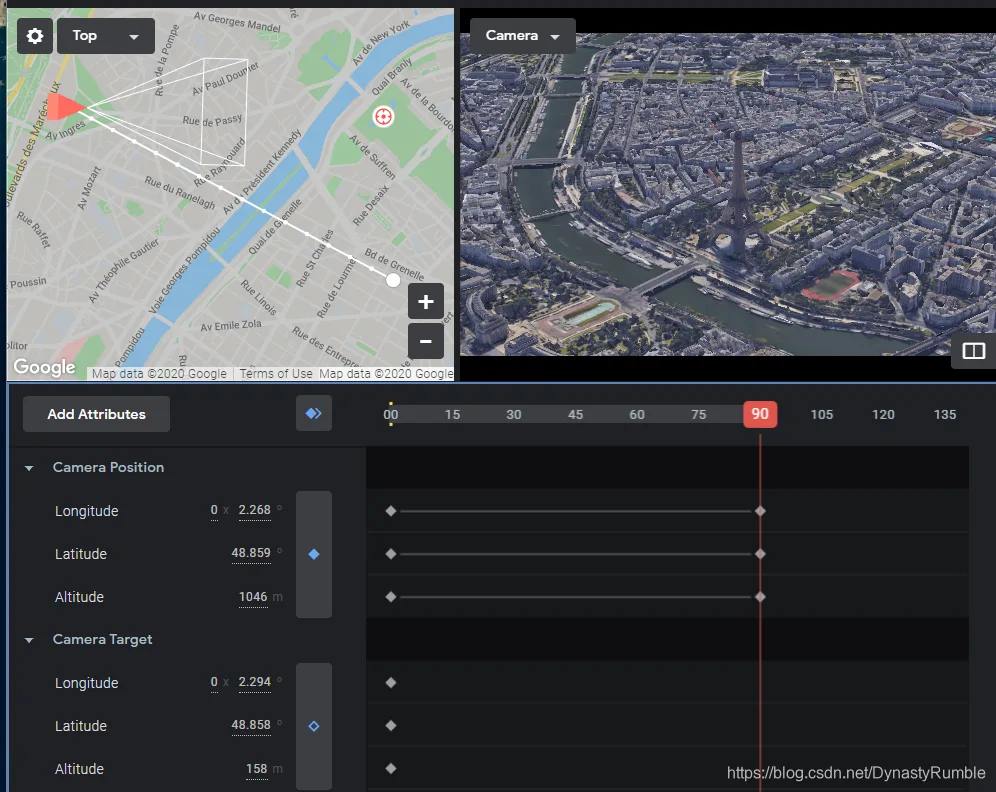Click the Camera Position Altitude value 1046
Image resolution: width=996 pixels, height=792 pixels.
click(x=253, y=597)
